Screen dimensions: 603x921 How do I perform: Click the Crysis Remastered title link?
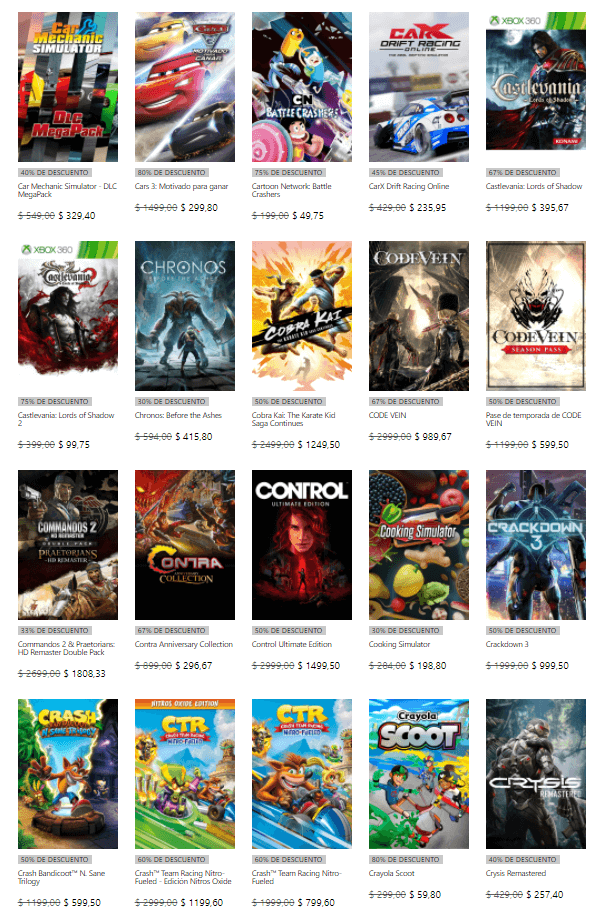pos(516,873)
